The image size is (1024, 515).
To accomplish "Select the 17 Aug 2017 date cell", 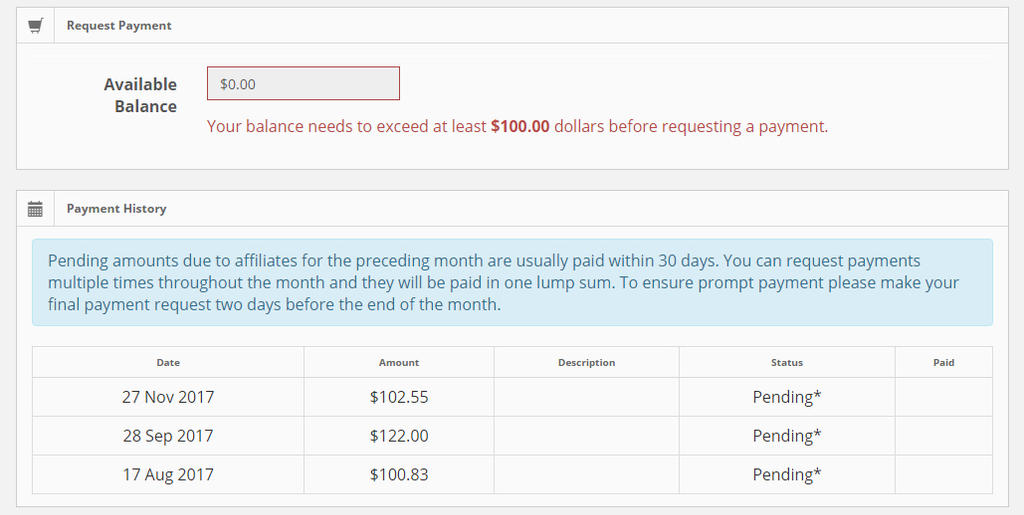I will [168, 475].
